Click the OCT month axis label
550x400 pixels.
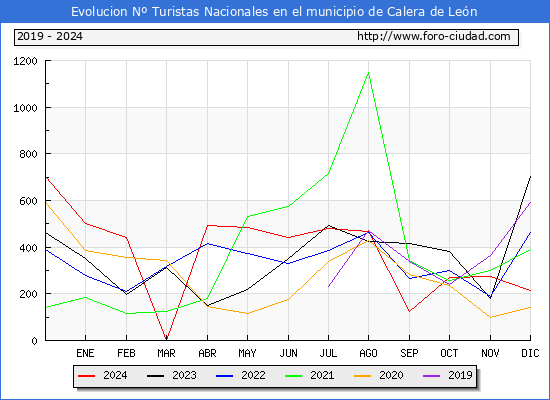[449, 353]
